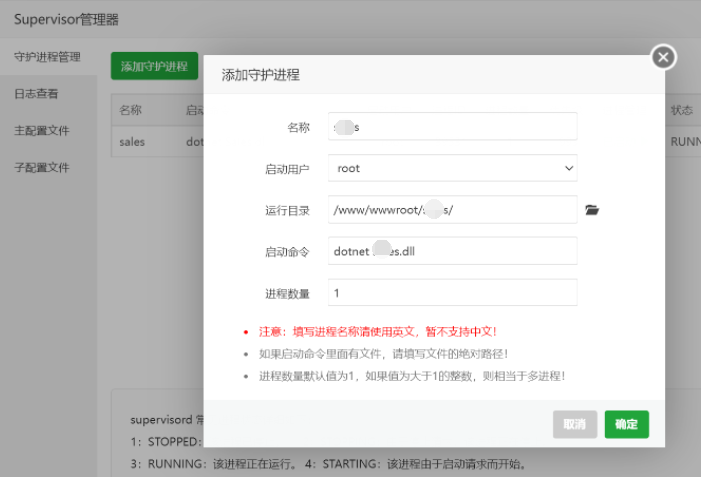Switch to the 守护进程管理 tab
Viewport: 701px width, 477px height.
[47, 57]
